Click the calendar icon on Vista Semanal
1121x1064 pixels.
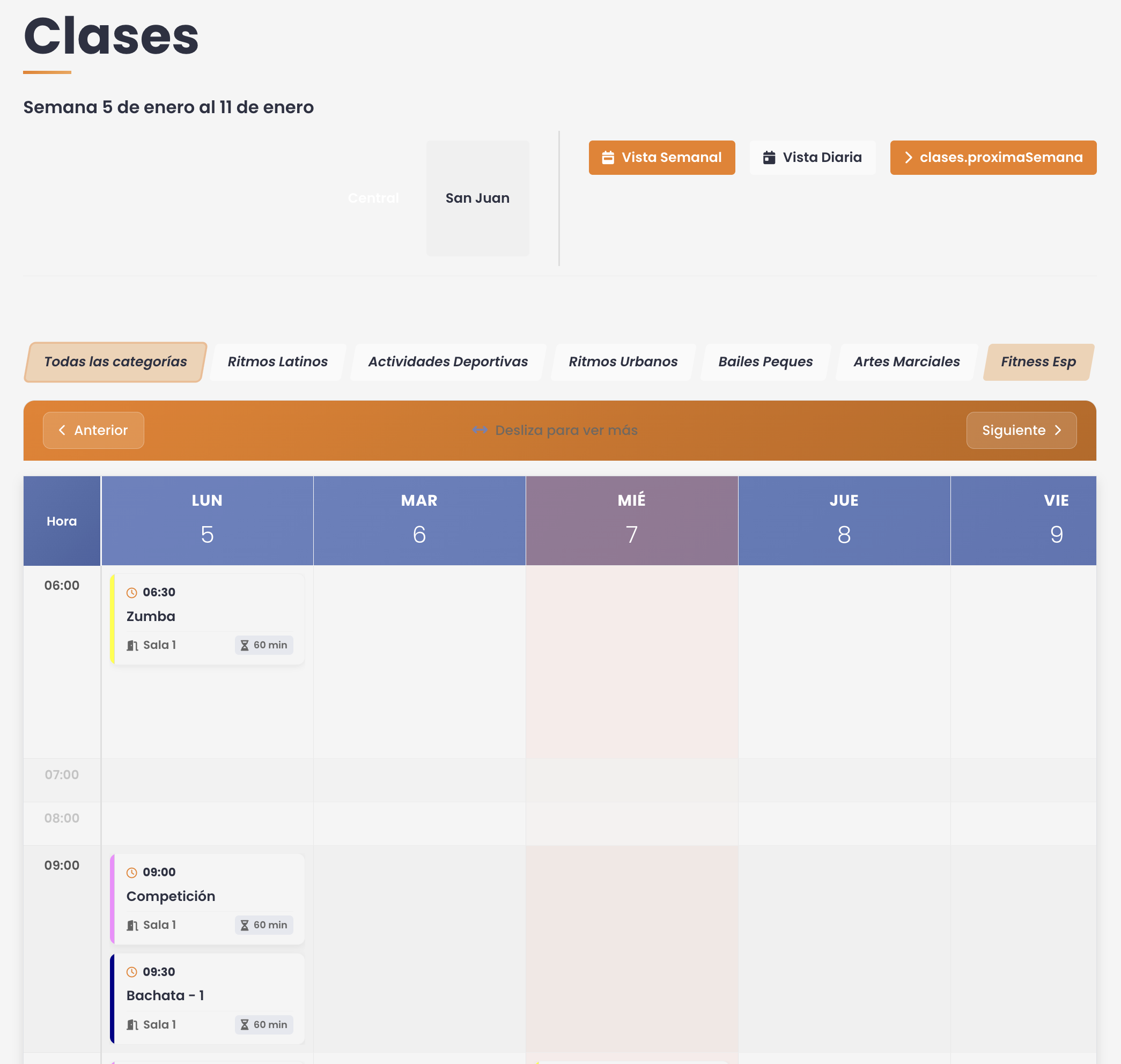click(608, 158)
